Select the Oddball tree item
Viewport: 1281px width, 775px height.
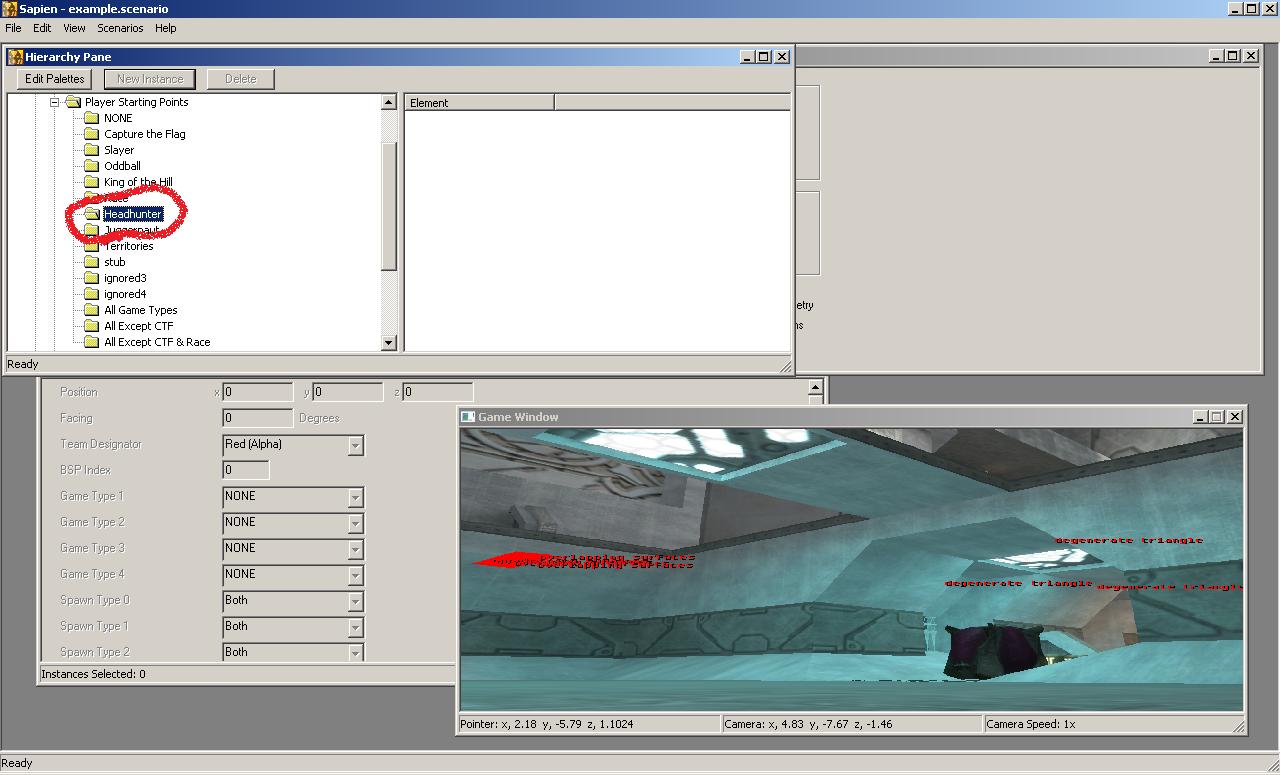pos(122,166)
